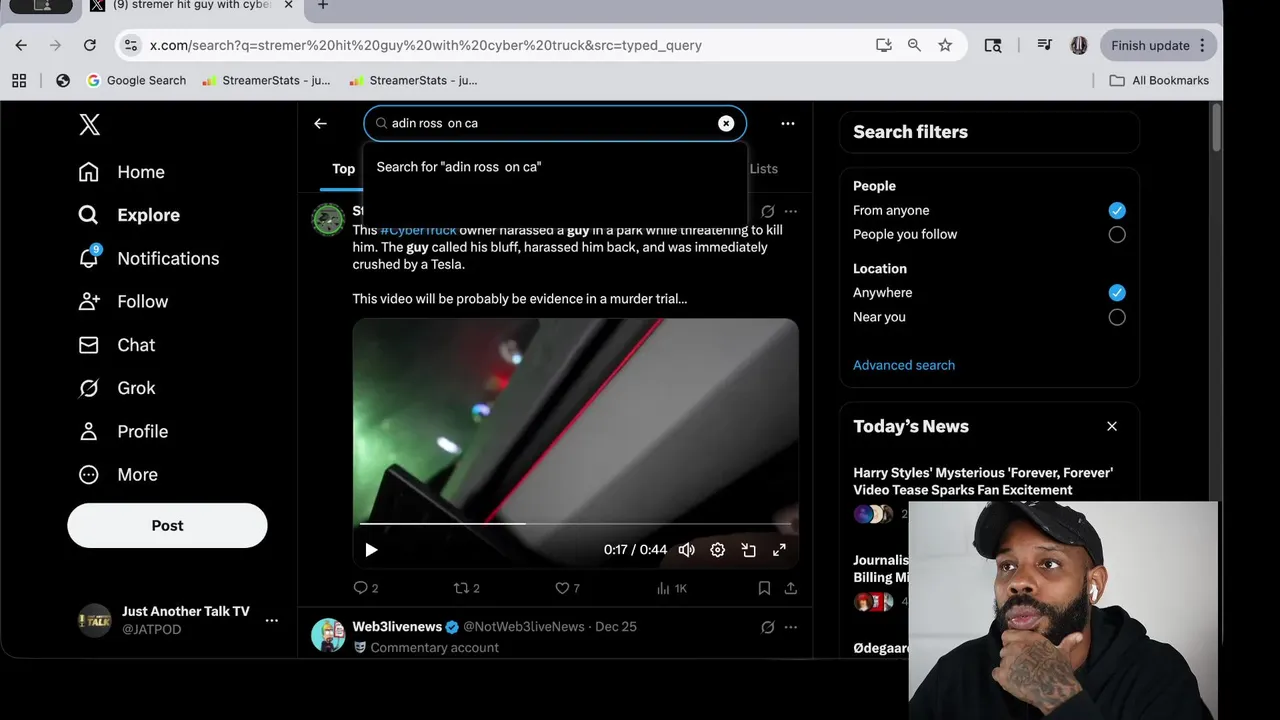Switch to the Lists tab

click(764, 169)
